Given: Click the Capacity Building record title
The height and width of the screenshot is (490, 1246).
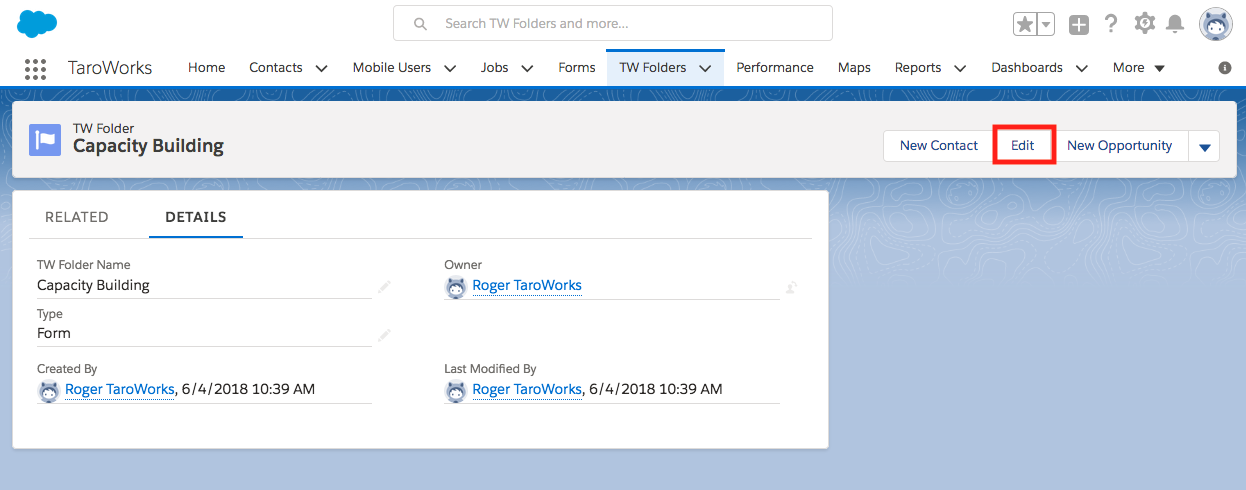Looking at the screenshot, I should tap(148, 146).
